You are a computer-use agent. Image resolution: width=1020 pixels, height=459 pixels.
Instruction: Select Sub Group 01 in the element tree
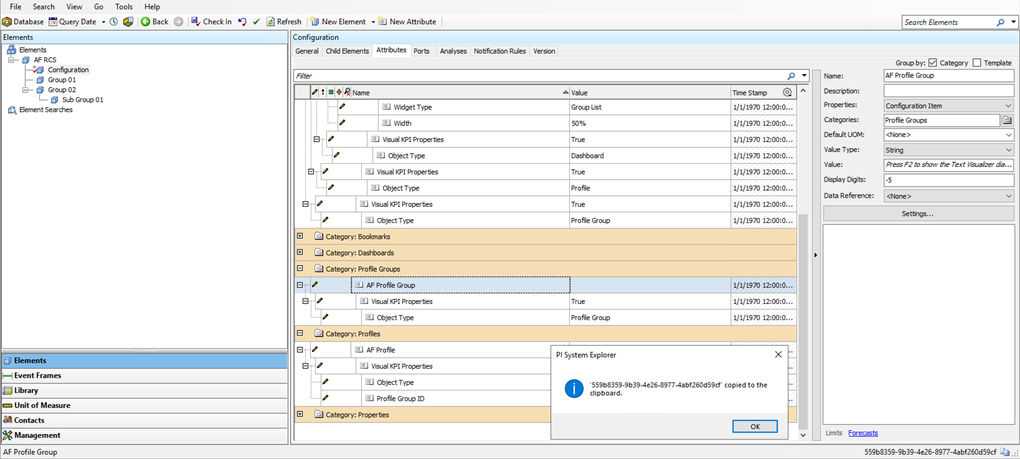click(82, 100)
